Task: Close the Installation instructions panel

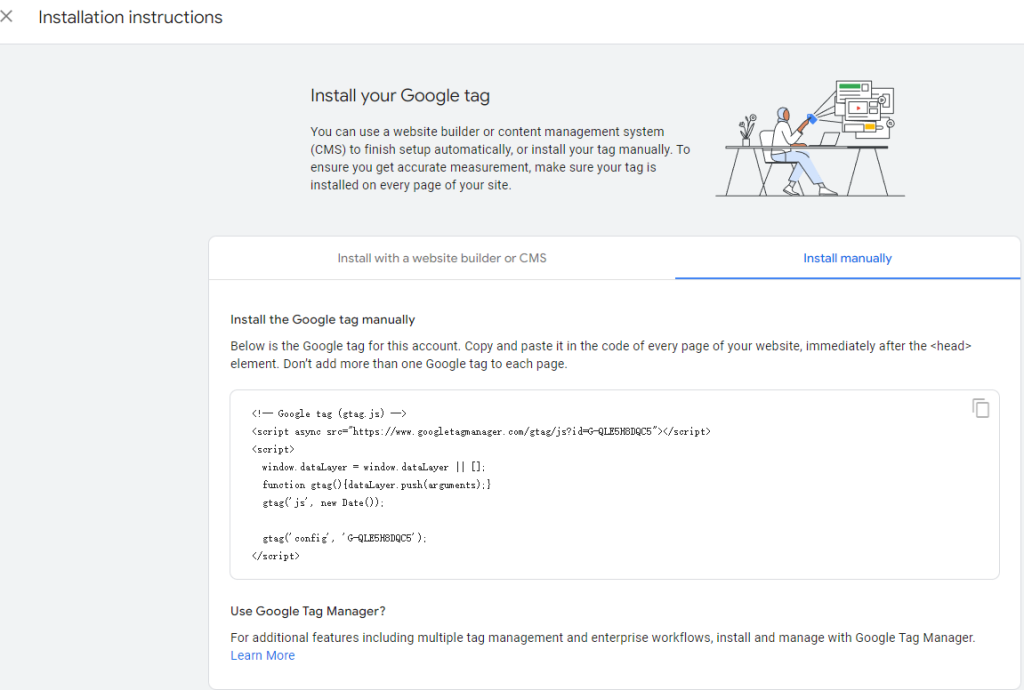Action: [8, 17]
